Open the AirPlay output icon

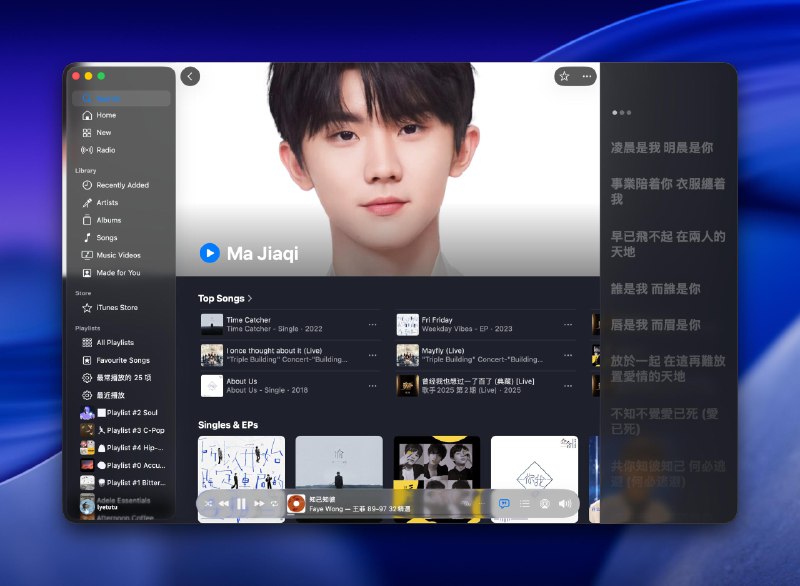(x=545, y=504)
